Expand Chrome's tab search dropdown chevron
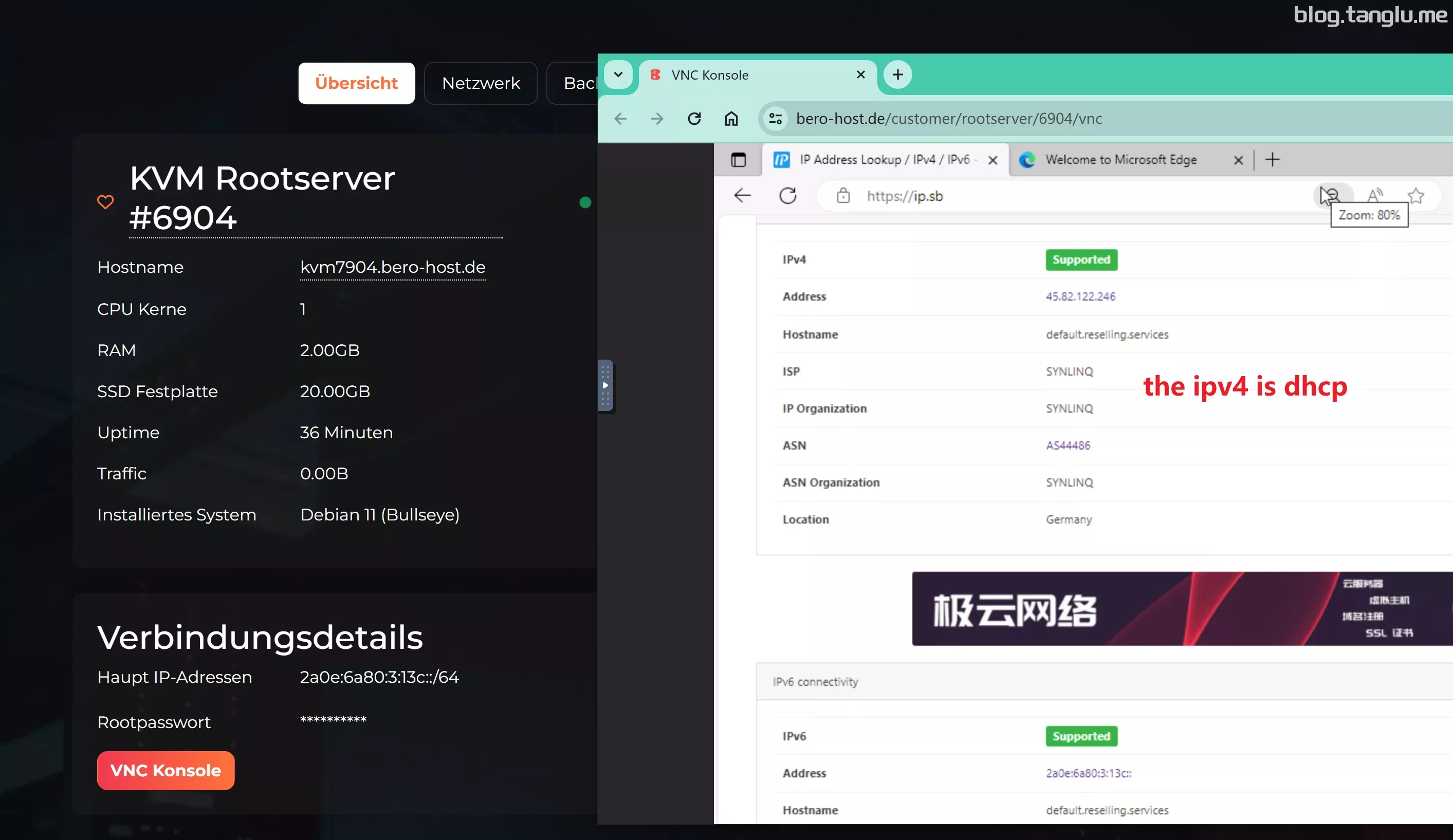This screenshot has height=840, width=1453. click(x=618, y=75)
